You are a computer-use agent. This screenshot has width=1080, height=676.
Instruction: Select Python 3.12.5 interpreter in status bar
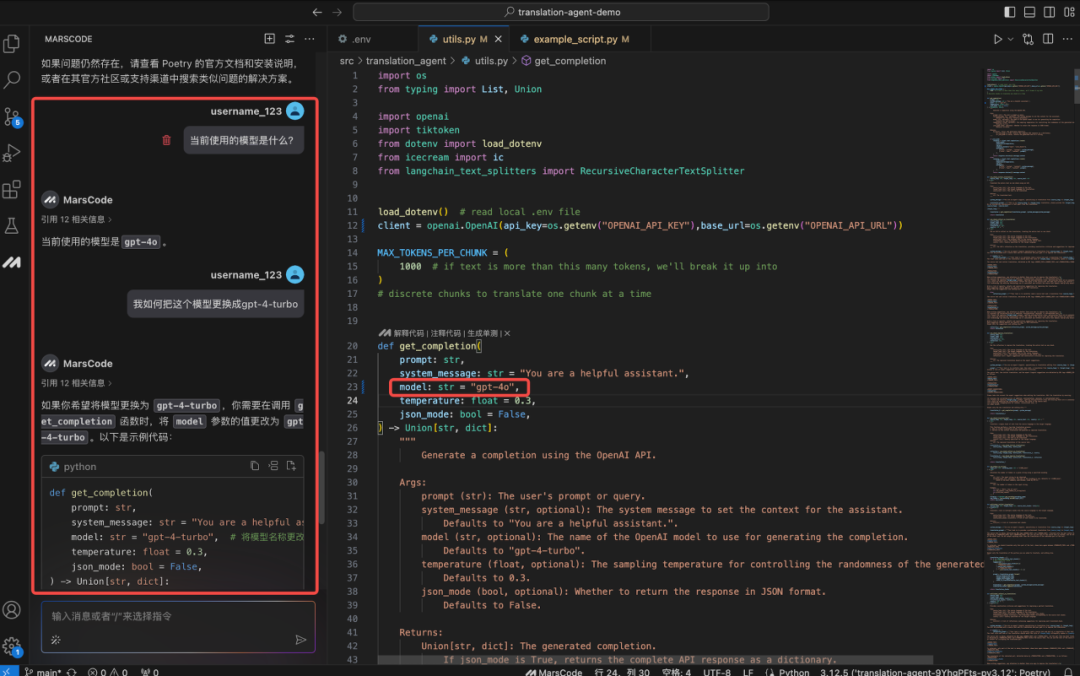click(x=935, y=672)
